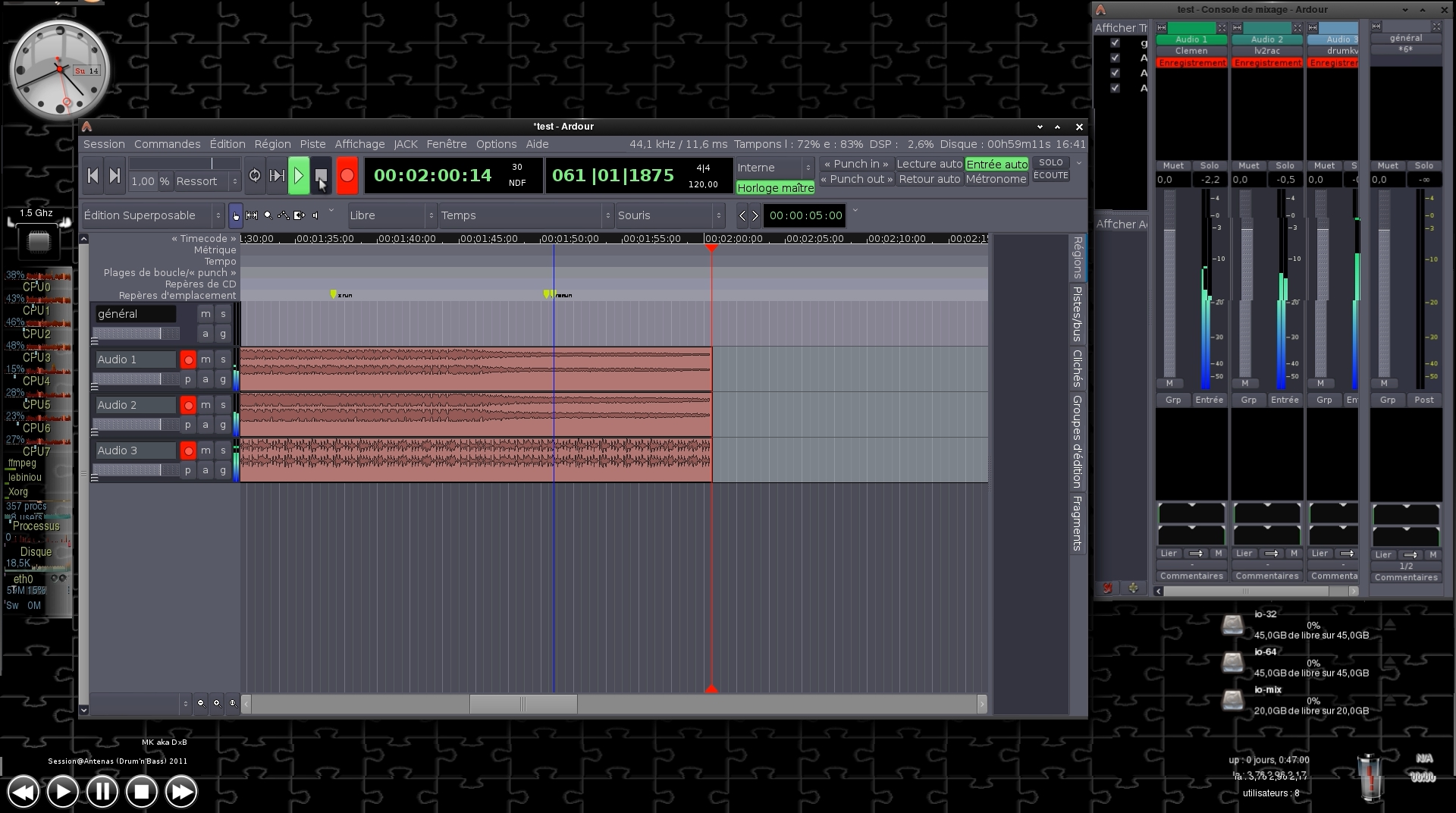Uncheck second visibility checkbox in mixer strip list
This screenshot has height=813, width=1456.
1115,58
